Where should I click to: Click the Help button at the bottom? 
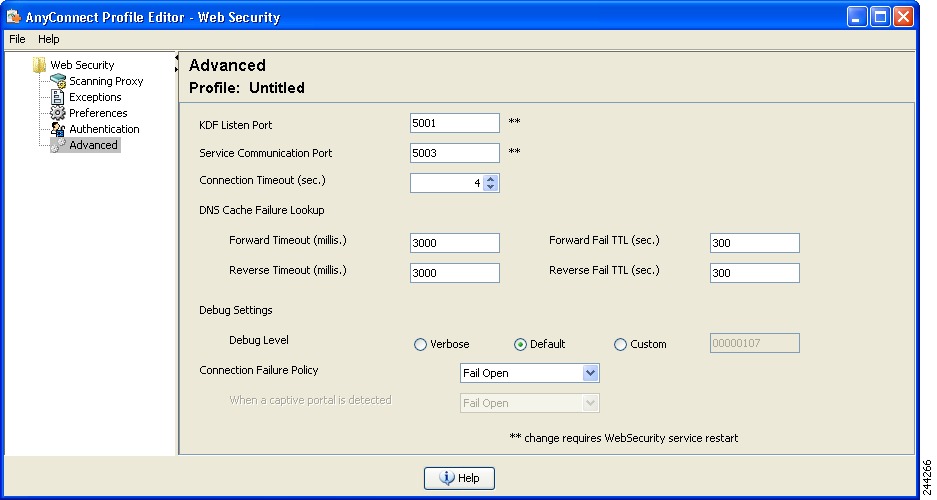460,478
